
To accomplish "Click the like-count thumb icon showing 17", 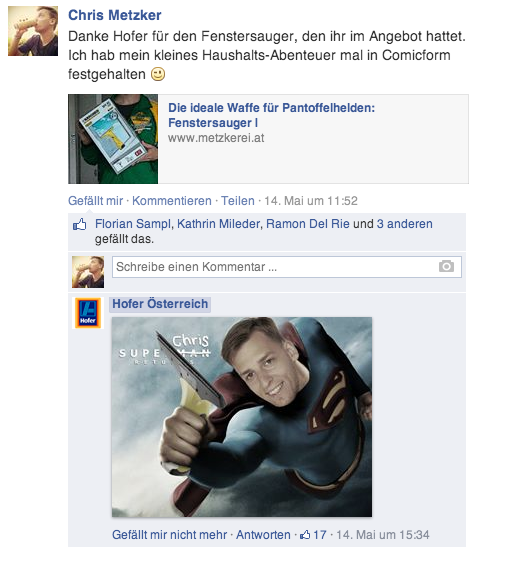I will click(x=305, y=535).
